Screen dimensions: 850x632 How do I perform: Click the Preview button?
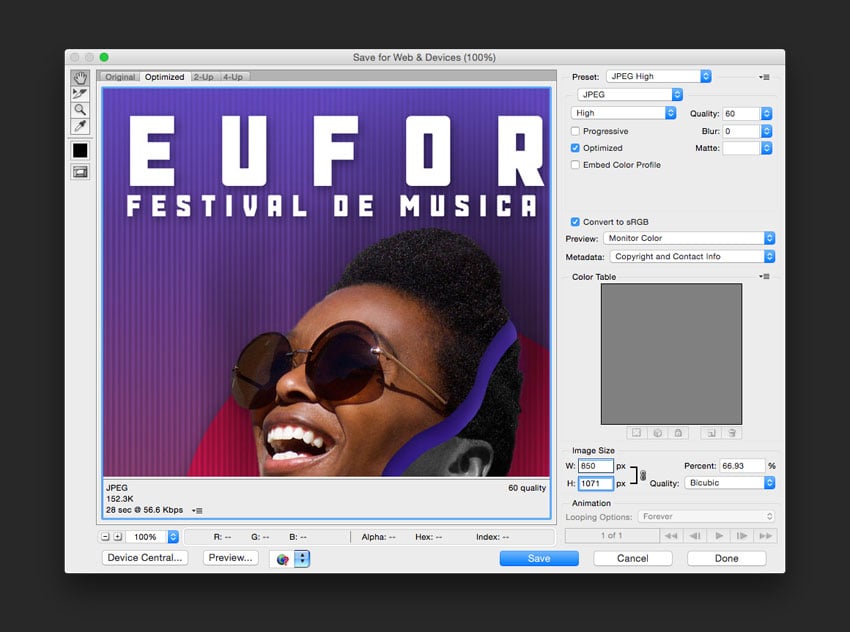tap(230, 558)
